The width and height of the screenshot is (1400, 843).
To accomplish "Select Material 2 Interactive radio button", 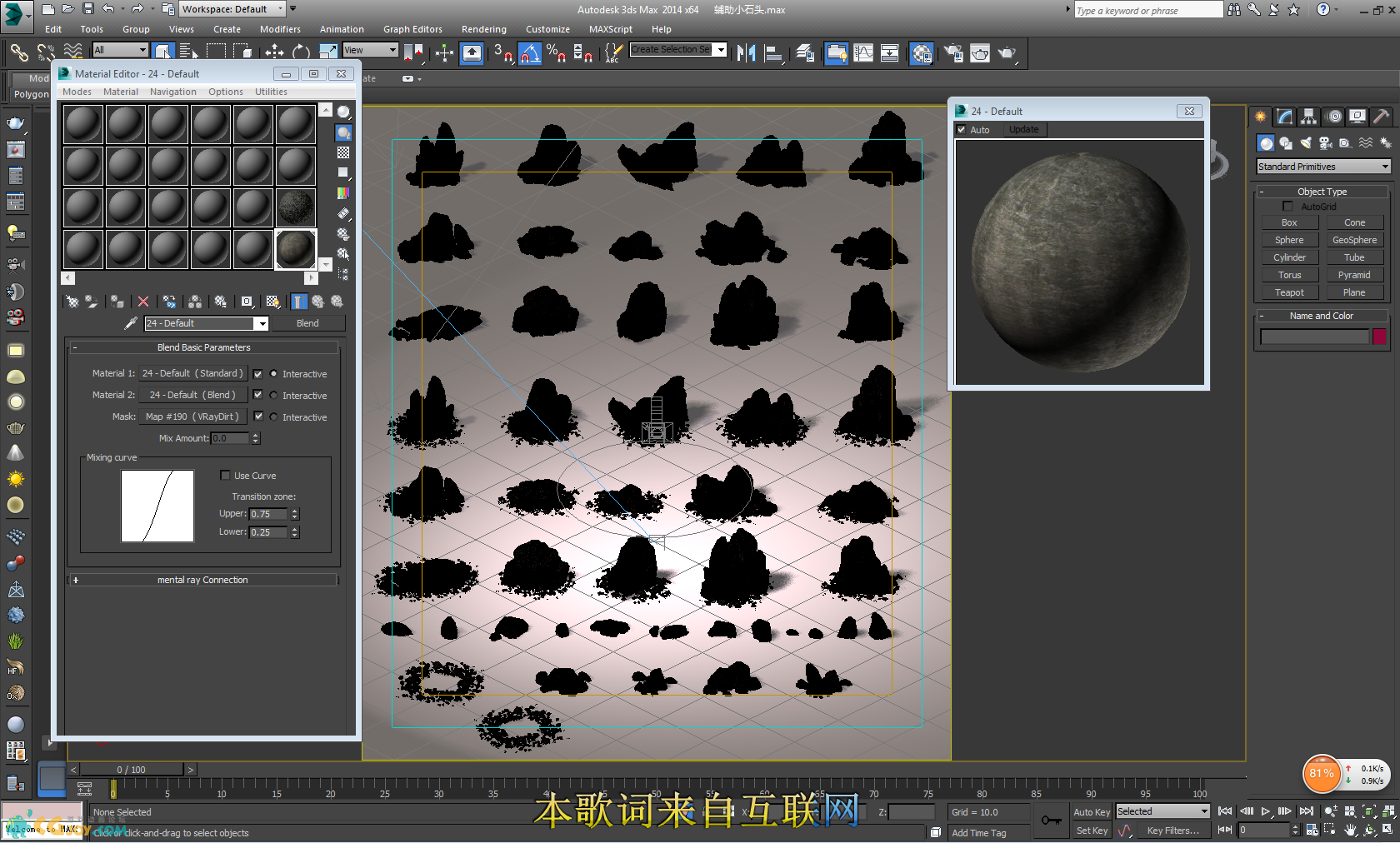I will click(x=273, y=395).
